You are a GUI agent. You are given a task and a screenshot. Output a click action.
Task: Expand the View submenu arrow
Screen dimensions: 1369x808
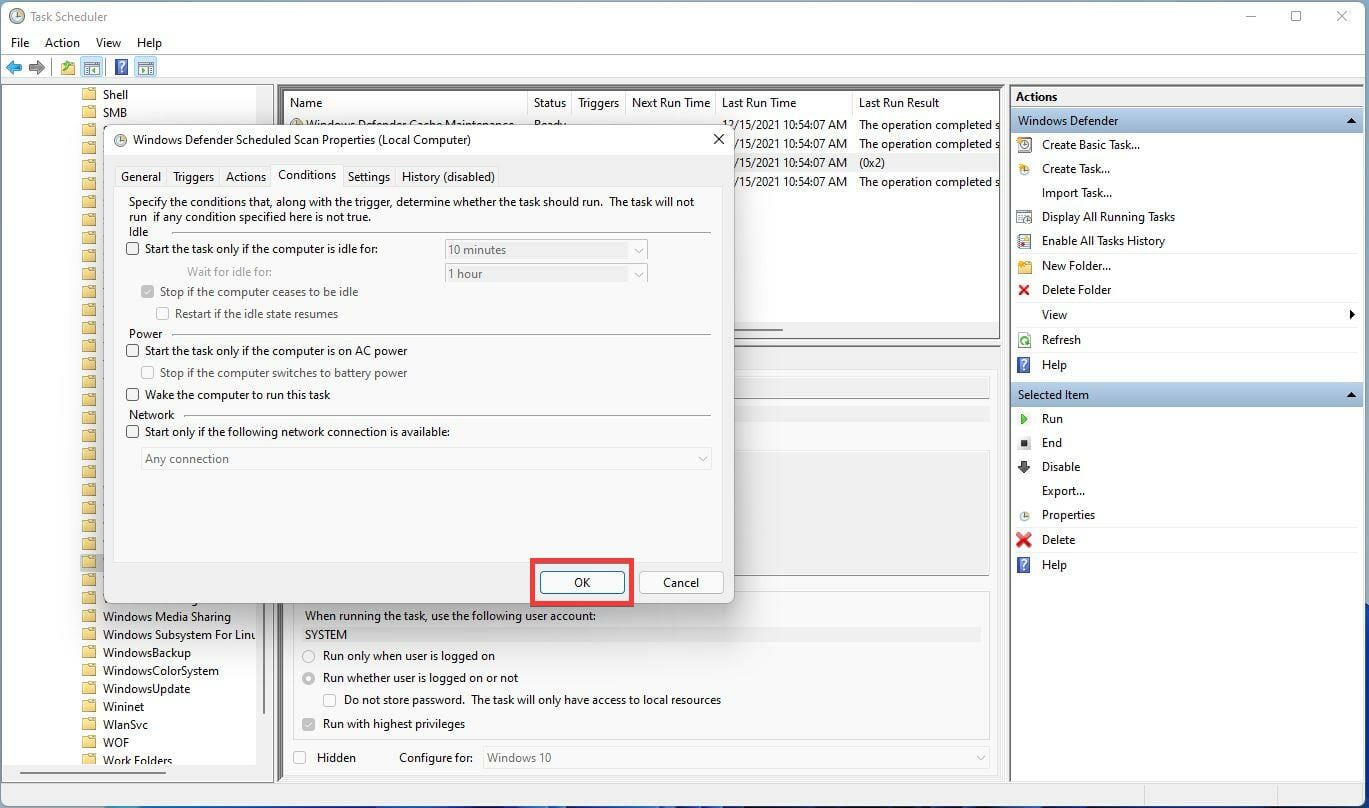pyautogui.click(x=1352, y=315)
